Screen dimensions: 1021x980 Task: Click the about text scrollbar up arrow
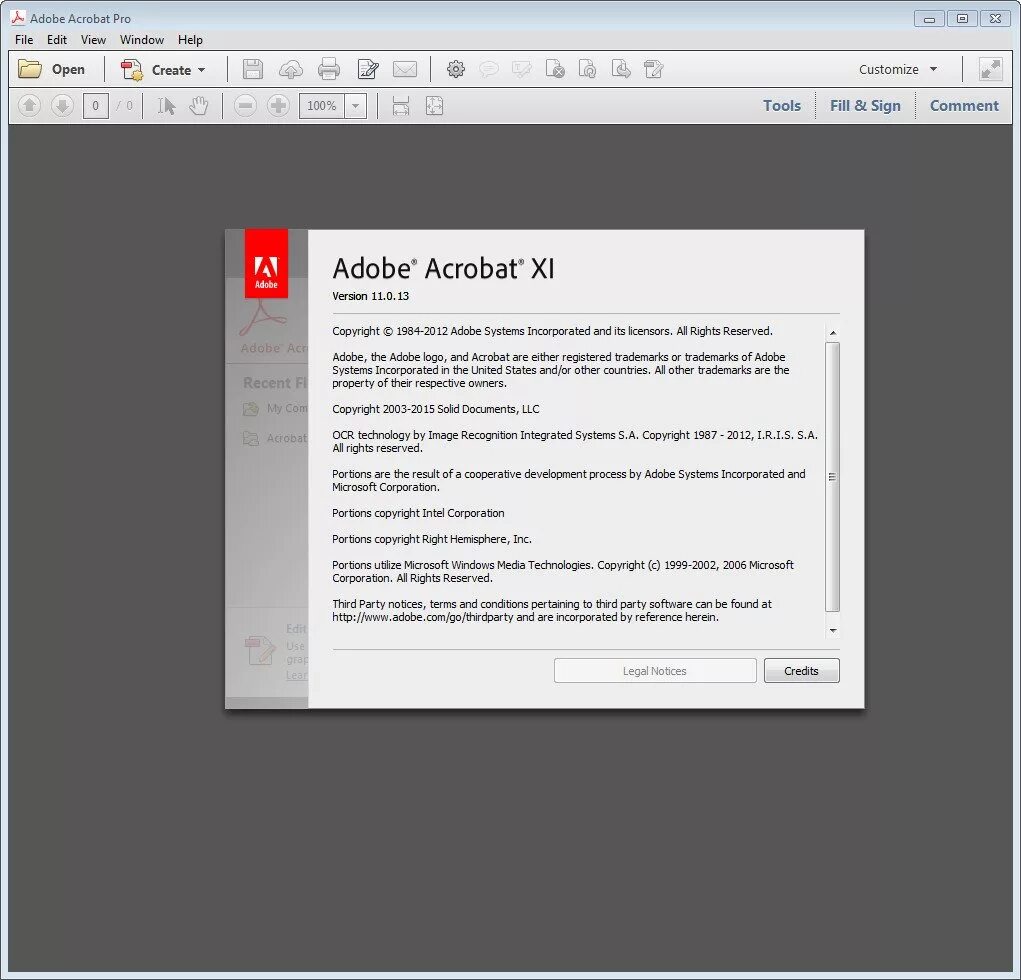[x=833, y=333]
